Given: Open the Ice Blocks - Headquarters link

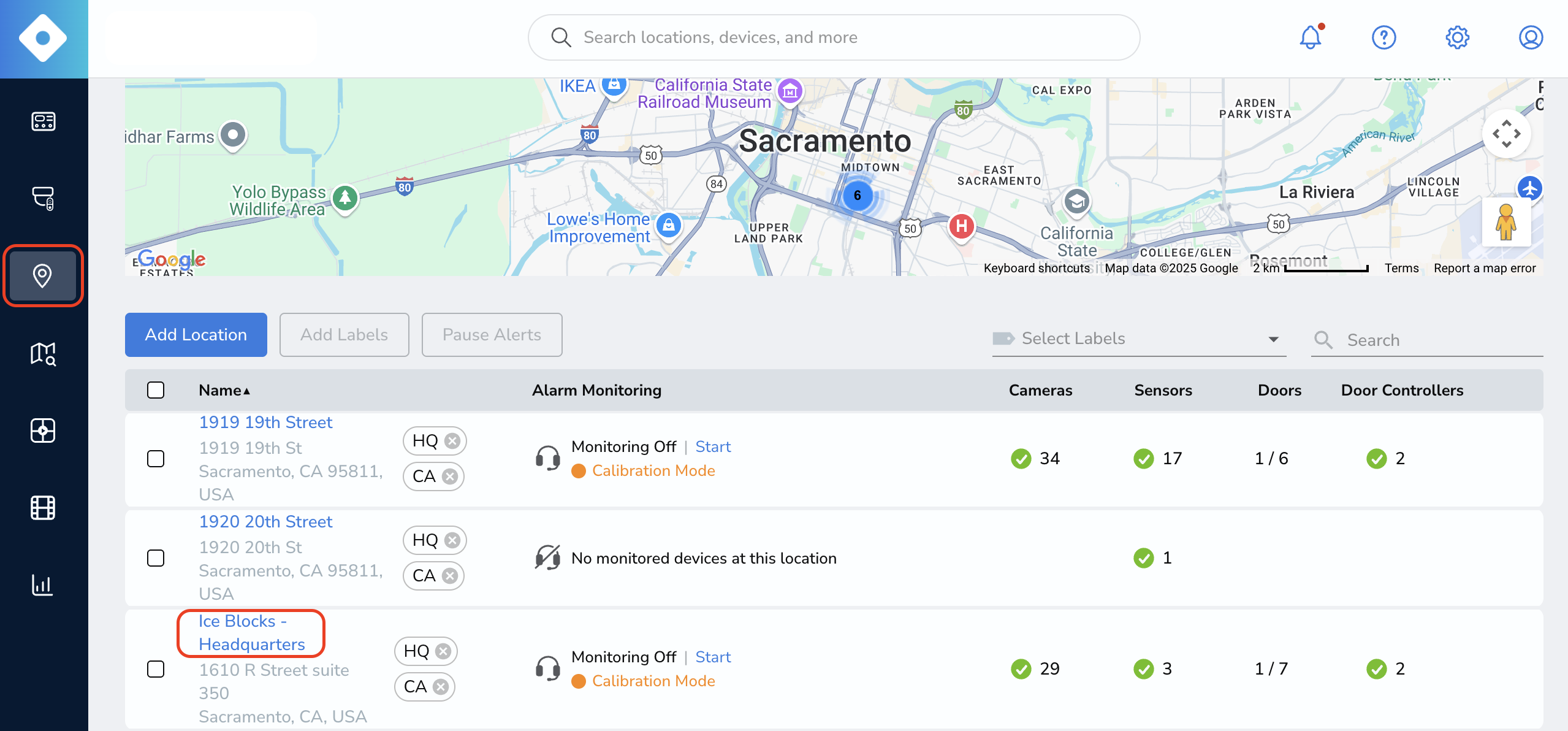Looking at the screenshot, I should [251, 633].
